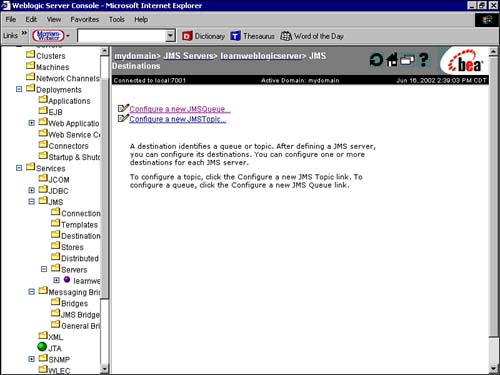This screenshot has height=375, width=500.
Task: Click the home icon in console header
Action: tap(392, 60)
